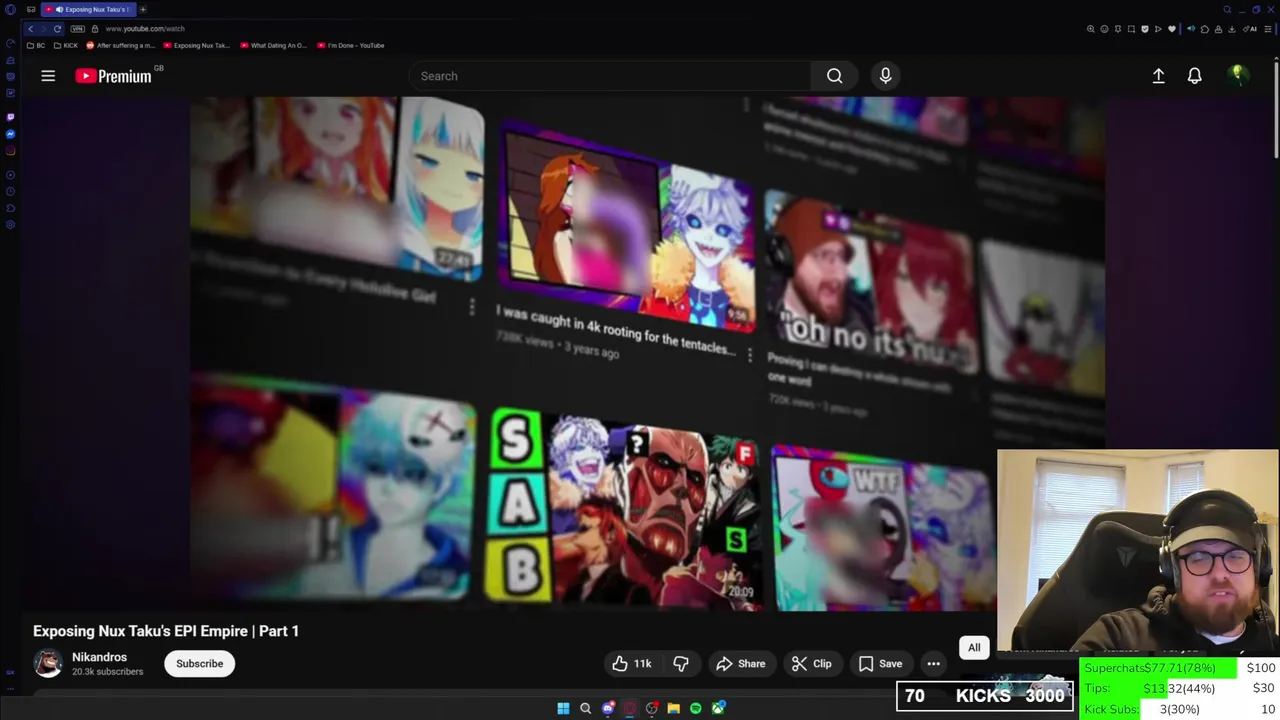This screenshot has width=1280, height=720.
Task: Open the snapshot selection tool icon
Action: pyautogui.click(x=1131, y=29)
